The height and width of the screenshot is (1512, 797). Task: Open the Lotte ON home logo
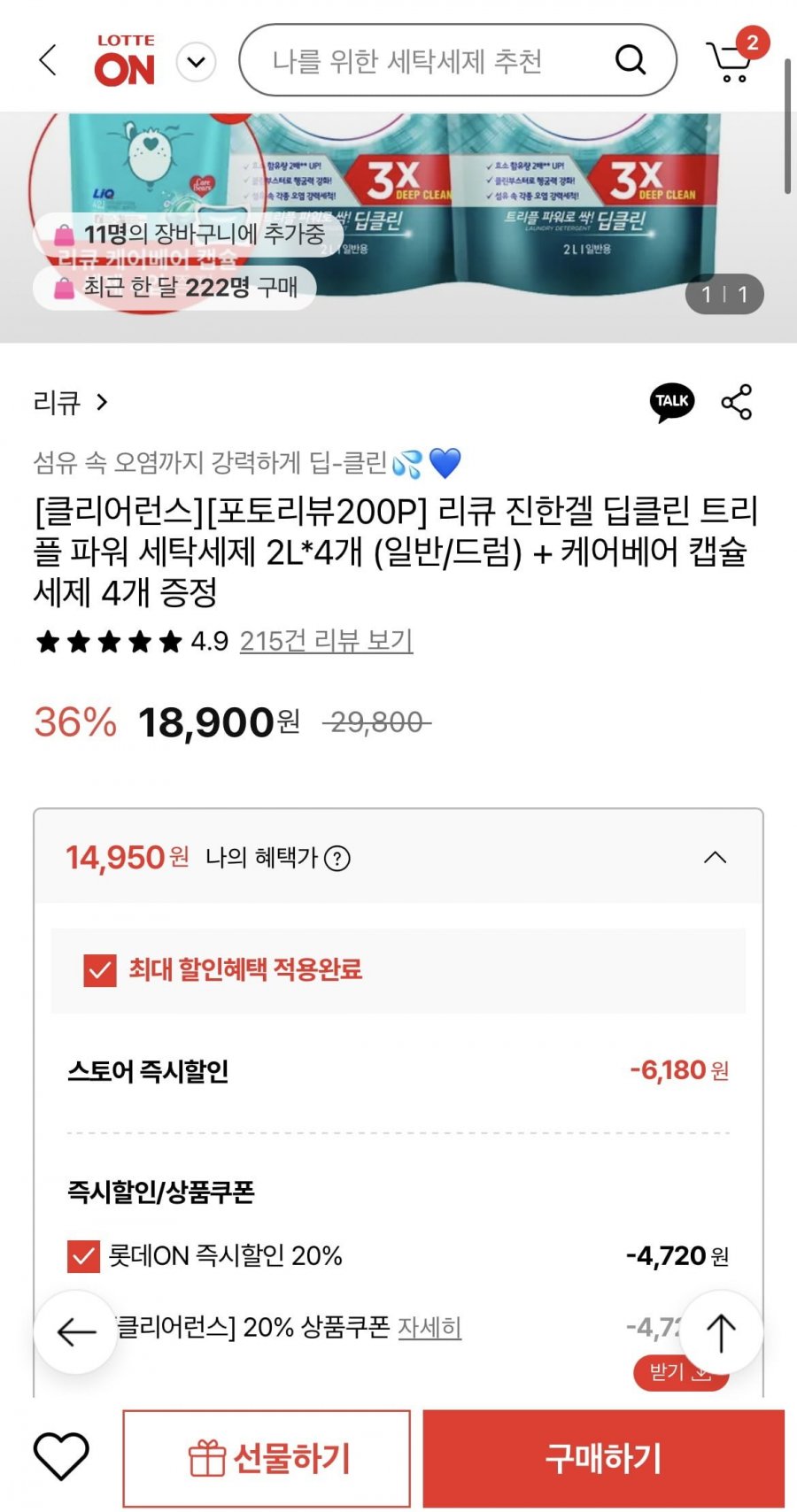(x=125, y=61)
